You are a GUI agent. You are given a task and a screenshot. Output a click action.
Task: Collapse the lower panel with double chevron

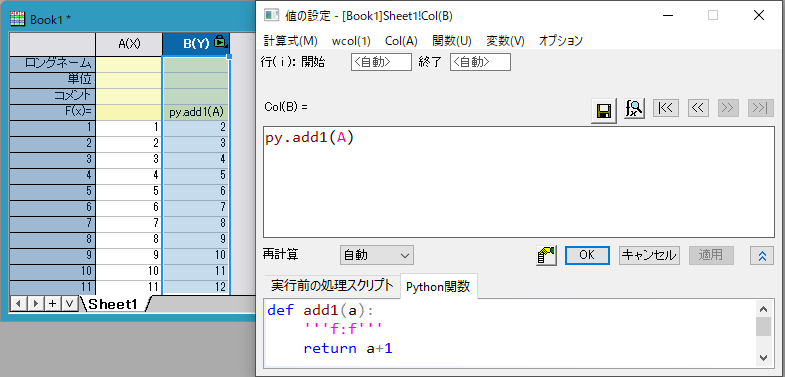[x=762, y=255]
